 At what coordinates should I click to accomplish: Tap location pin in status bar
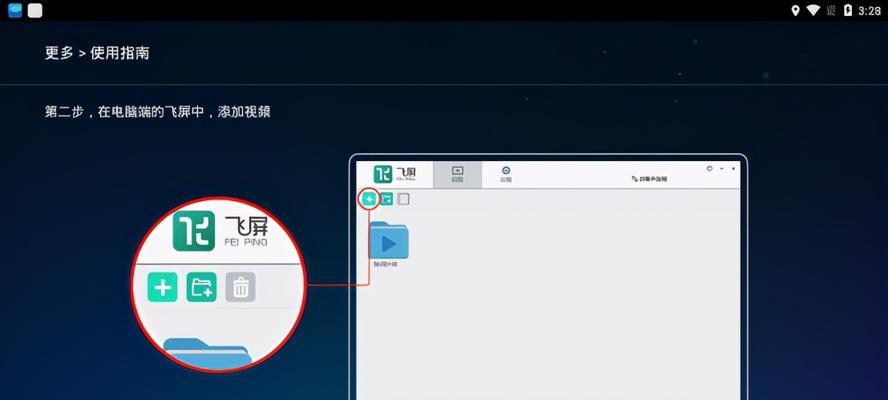coord(795,10)
